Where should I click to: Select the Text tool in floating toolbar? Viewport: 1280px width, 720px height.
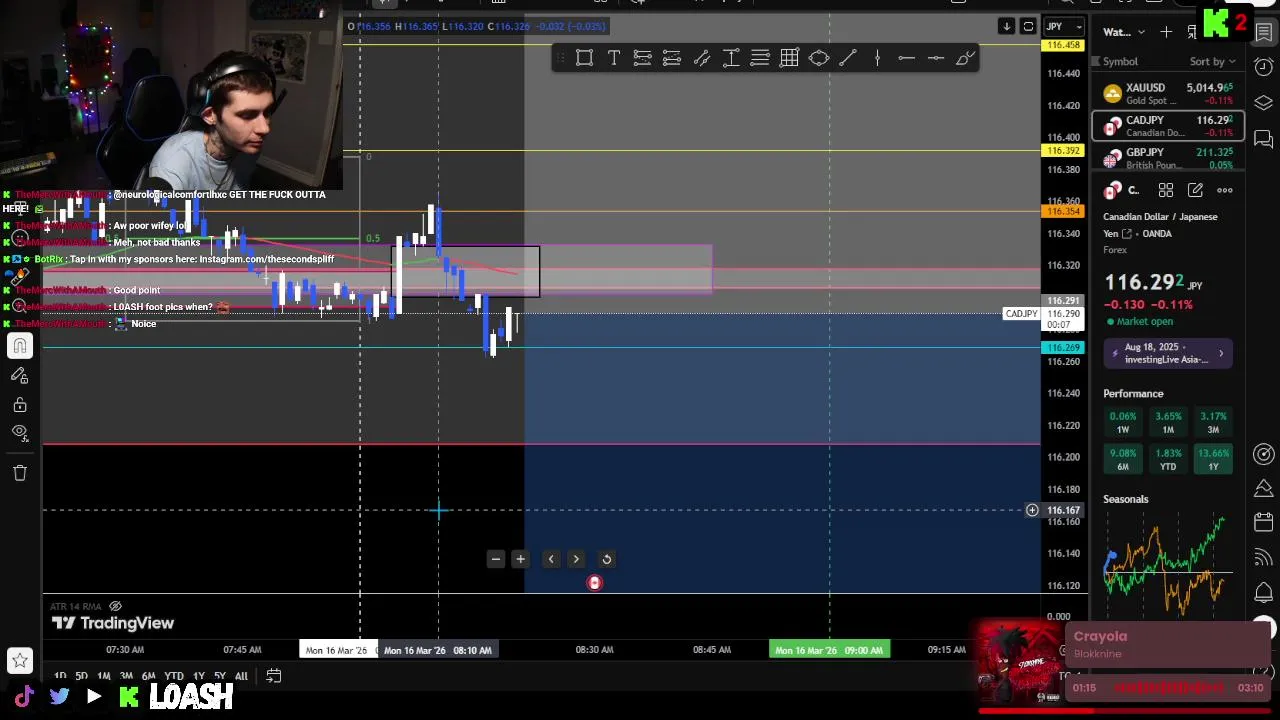(x=613, y=58)
